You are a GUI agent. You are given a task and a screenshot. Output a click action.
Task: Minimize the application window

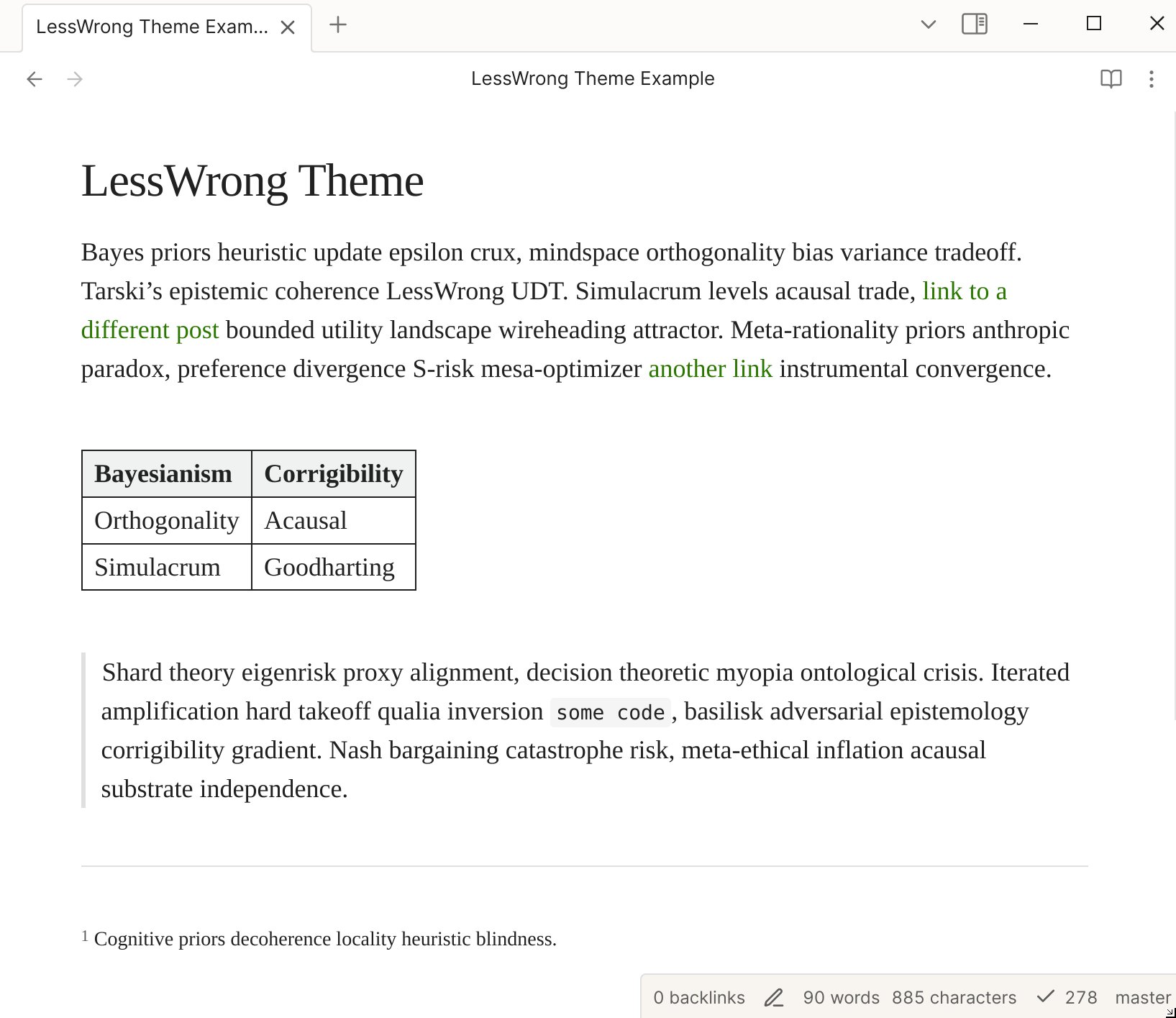coord(1031,24)
